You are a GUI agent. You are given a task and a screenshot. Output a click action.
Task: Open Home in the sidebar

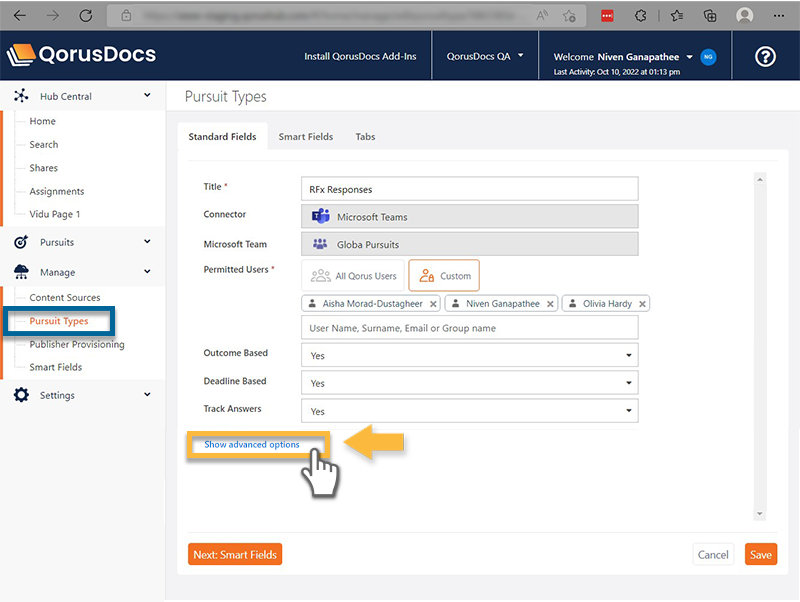[x=42, y=121]
